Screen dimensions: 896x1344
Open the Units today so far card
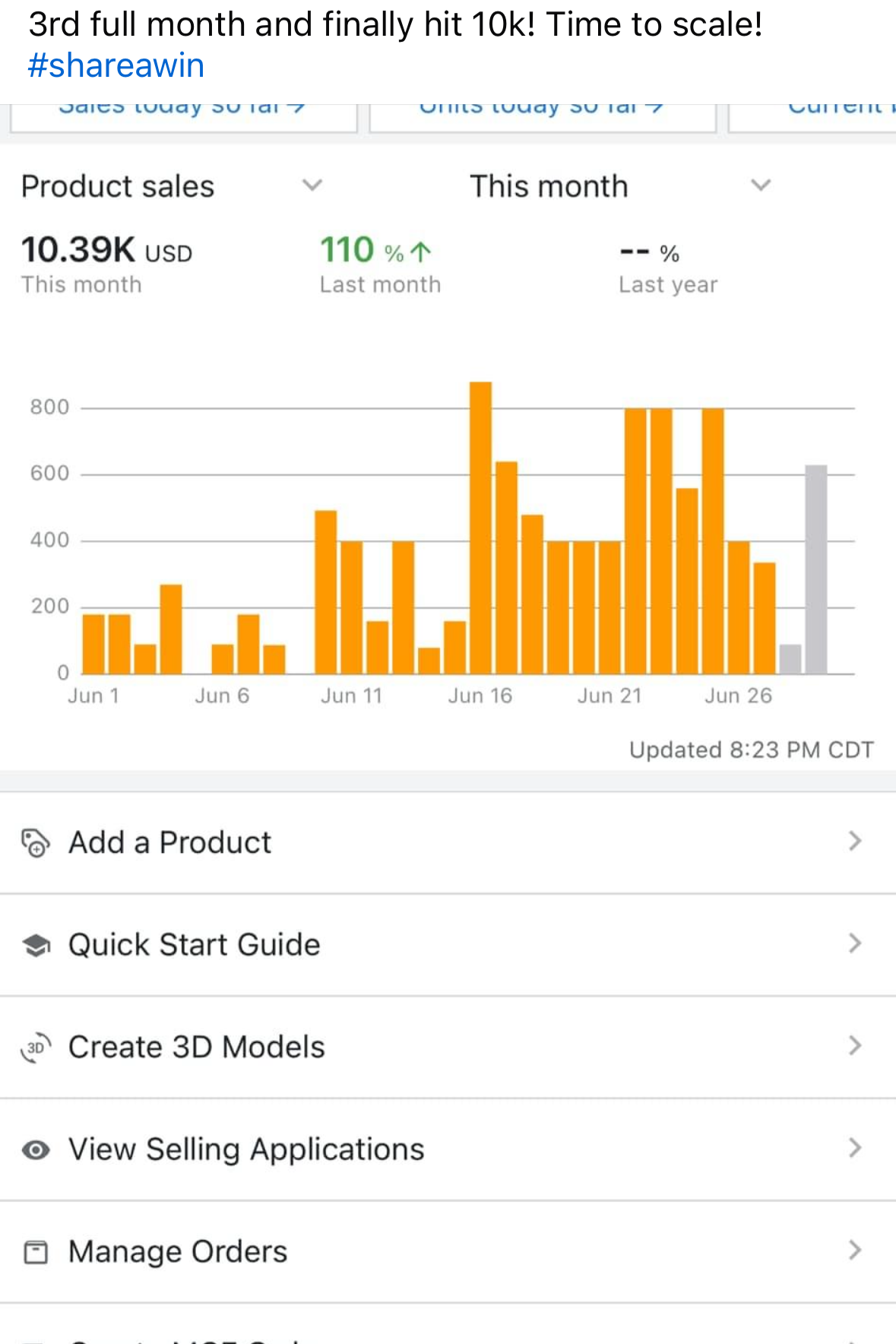coord(542,113)
